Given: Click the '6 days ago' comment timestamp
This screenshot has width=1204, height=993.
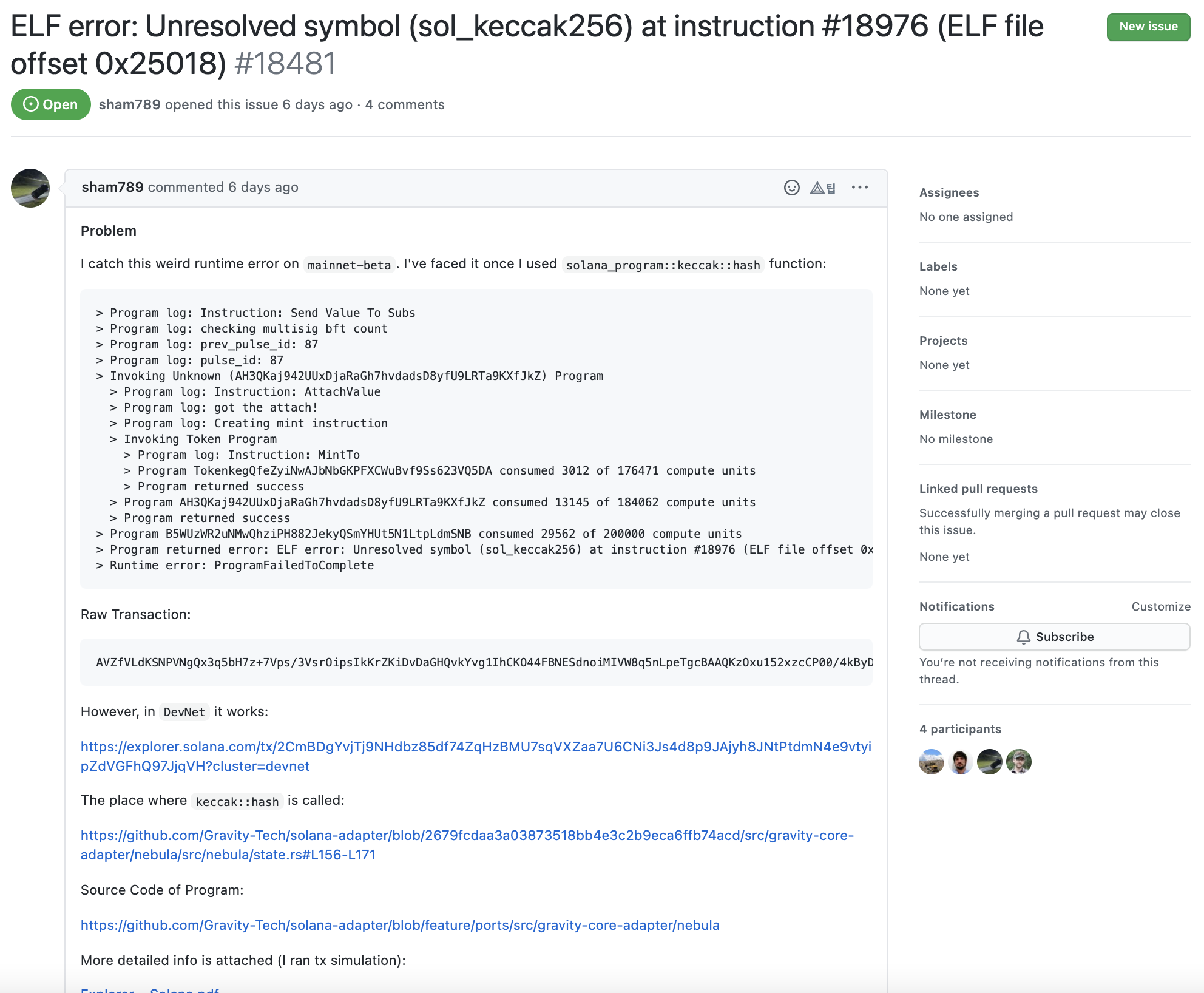Looking at the screenshot, I should tap(263, 187).
